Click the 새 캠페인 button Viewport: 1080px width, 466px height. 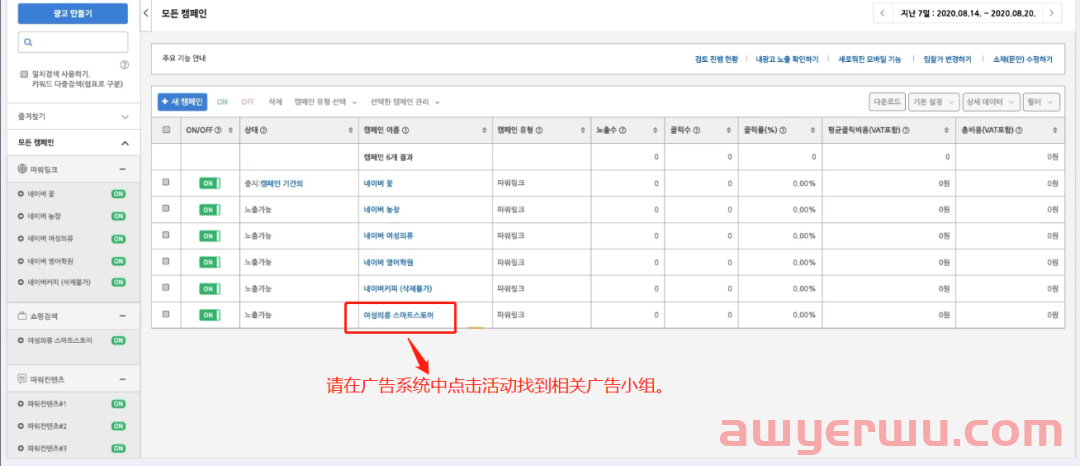tap(182, 102)
